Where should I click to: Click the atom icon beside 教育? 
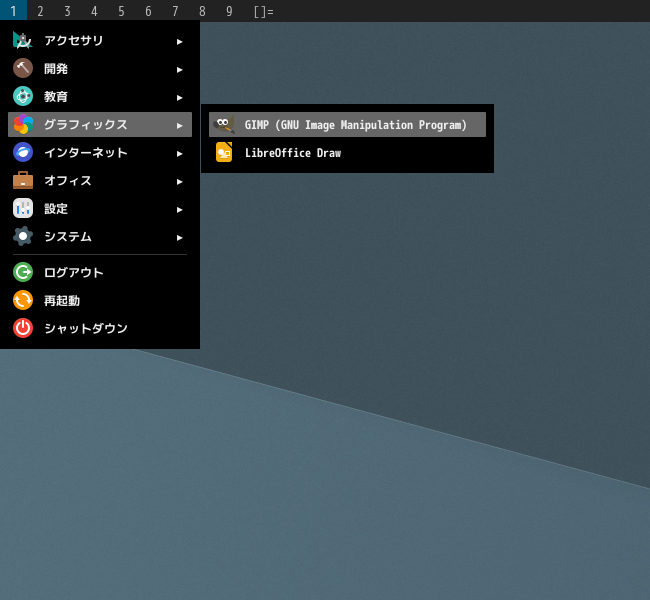click(x=23, y=96)
